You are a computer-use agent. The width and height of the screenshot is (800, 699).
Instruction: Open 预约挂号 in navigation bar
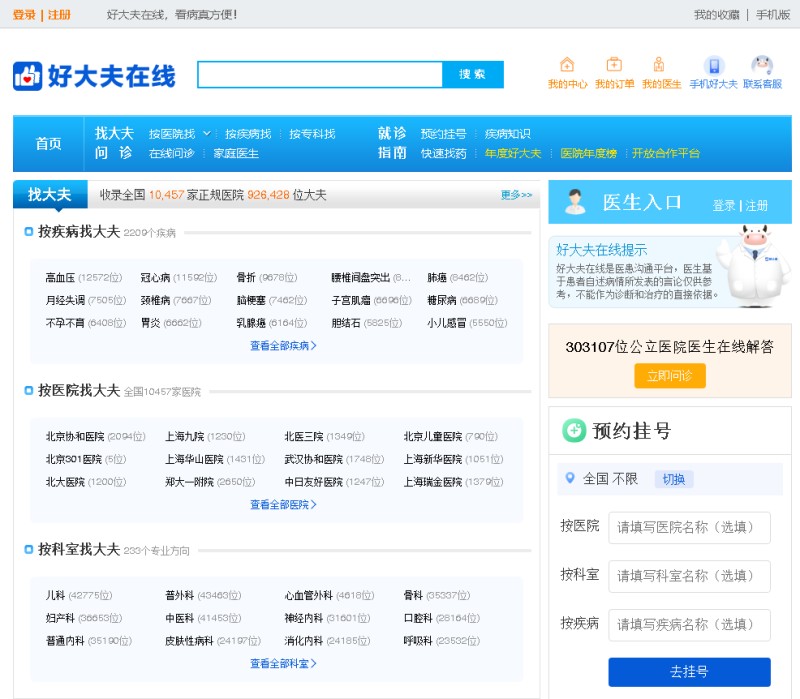(443, 134)
